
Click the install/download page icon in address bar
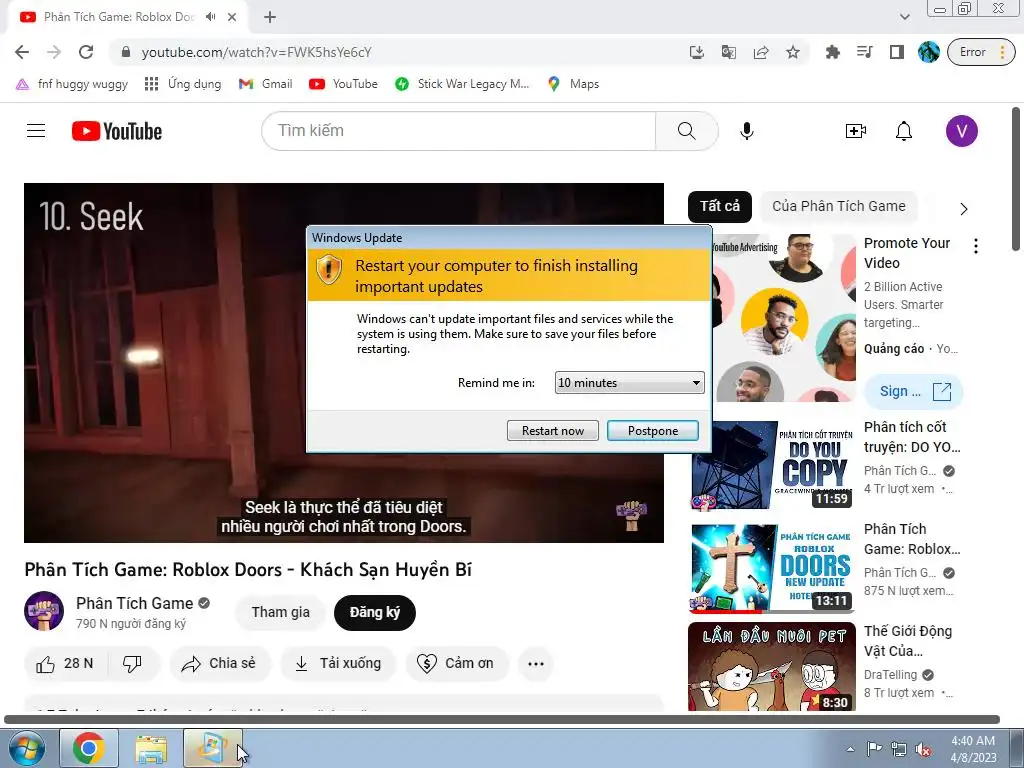(x=697, y=52)
